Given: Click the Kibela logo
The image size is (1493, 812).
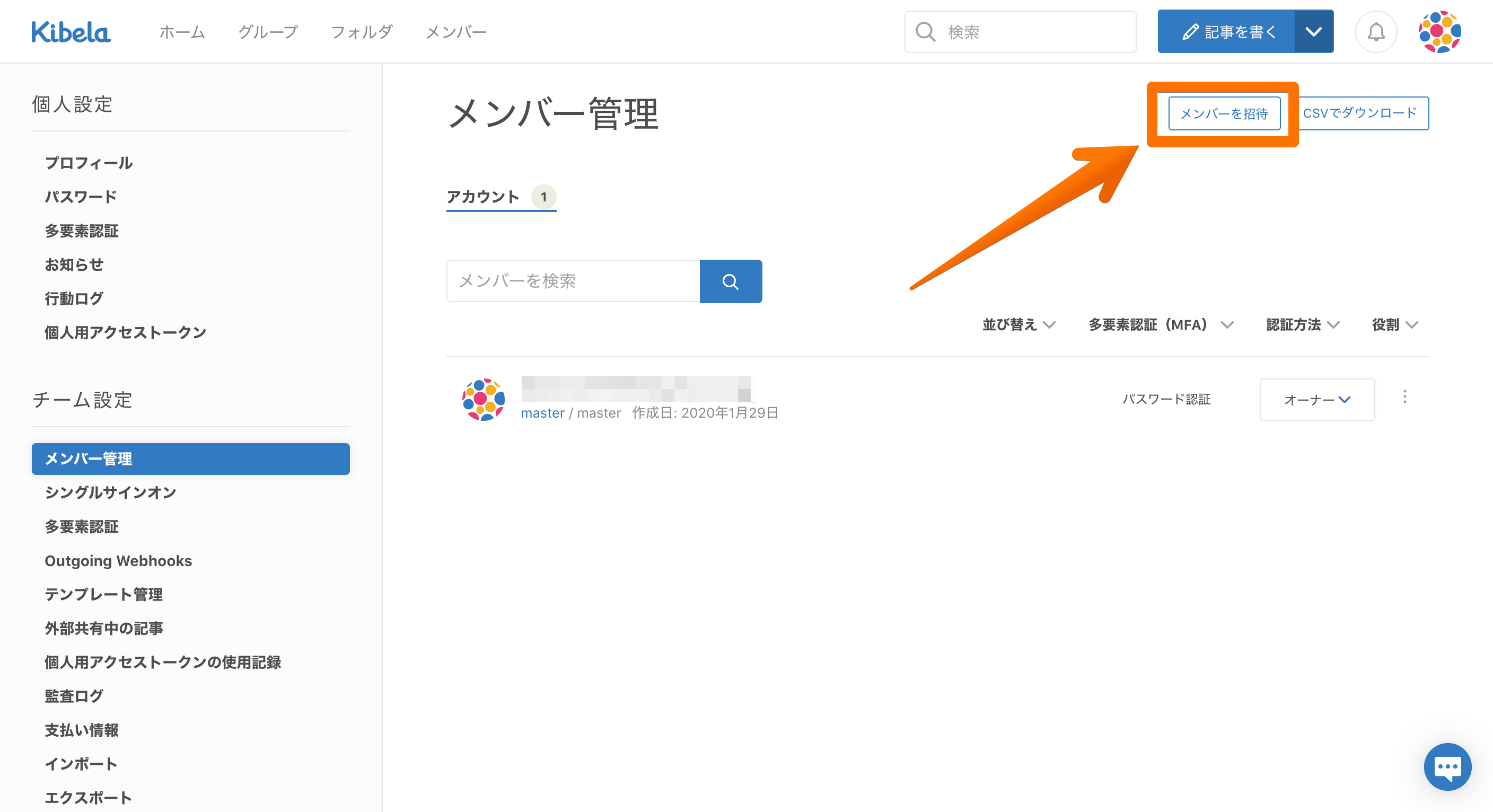Looking at the screenshot, I should tap(71, 32).
